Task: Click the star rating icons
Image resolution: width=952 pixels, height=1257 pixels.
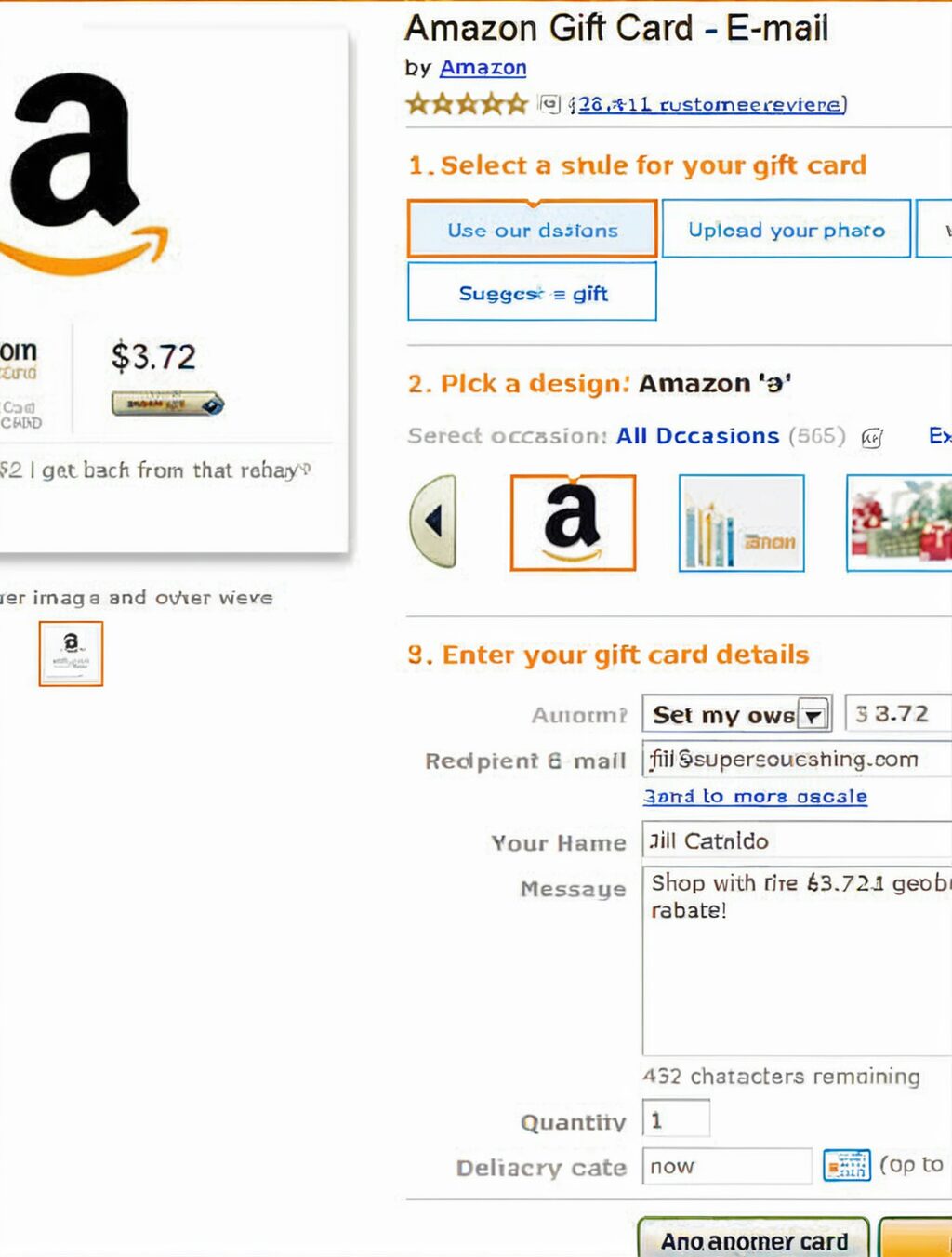Action: click(467, 103)
